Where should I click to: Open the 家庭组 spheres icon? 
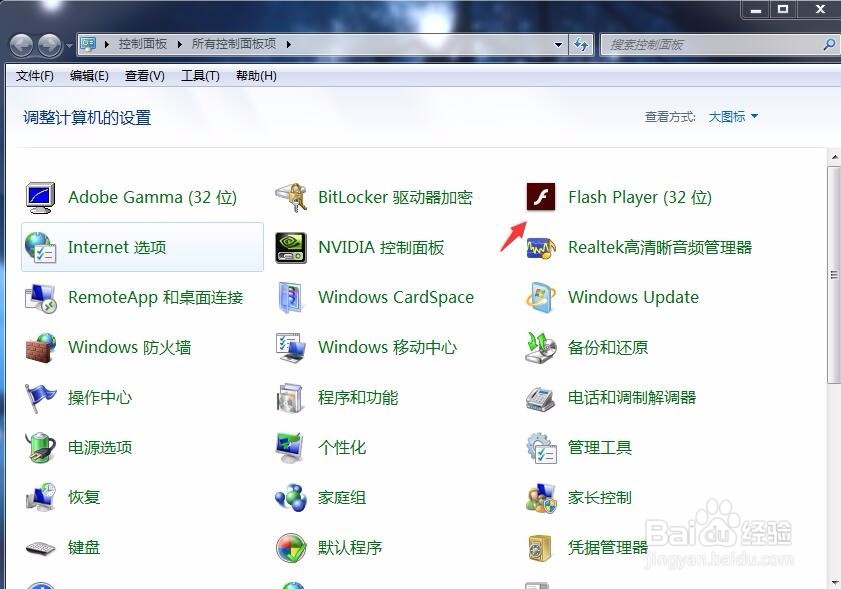point(291,498)
